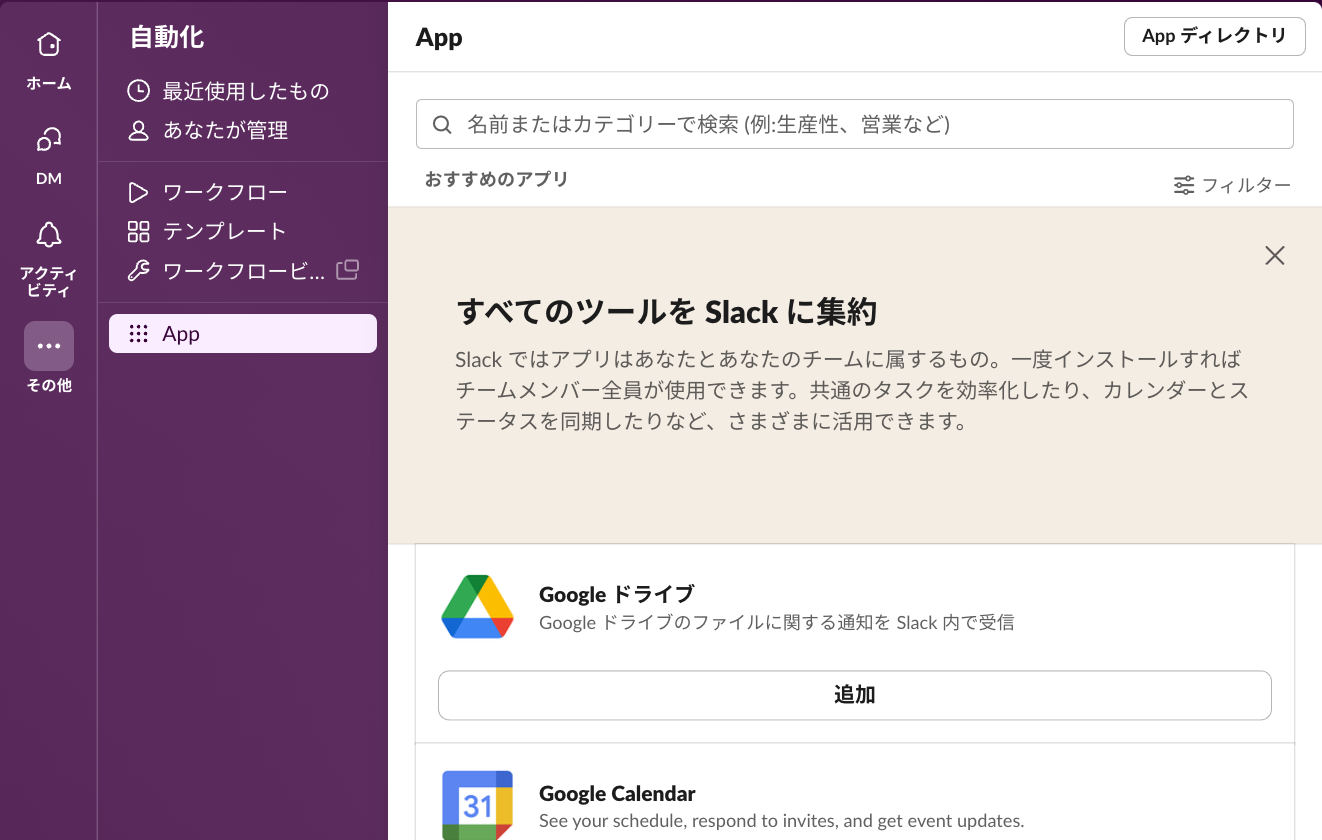
Task: Click the magnifier icon in search box
Action: pyautogui.click(x=442, y=125)
